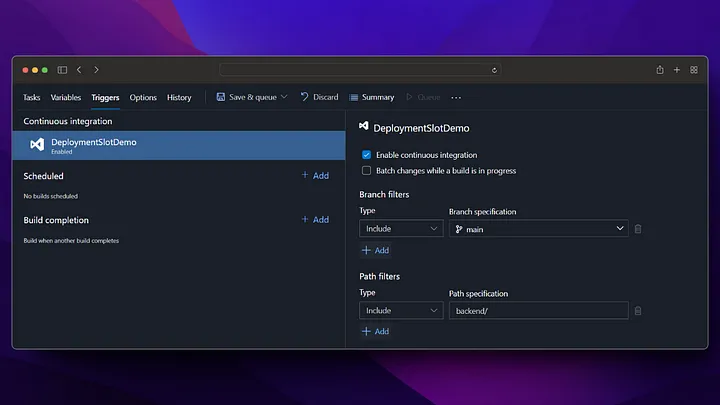Add a Scheduled trigger
Viewport: 720px width, 405px height.
pyautogui.click(x=315, y=175)
